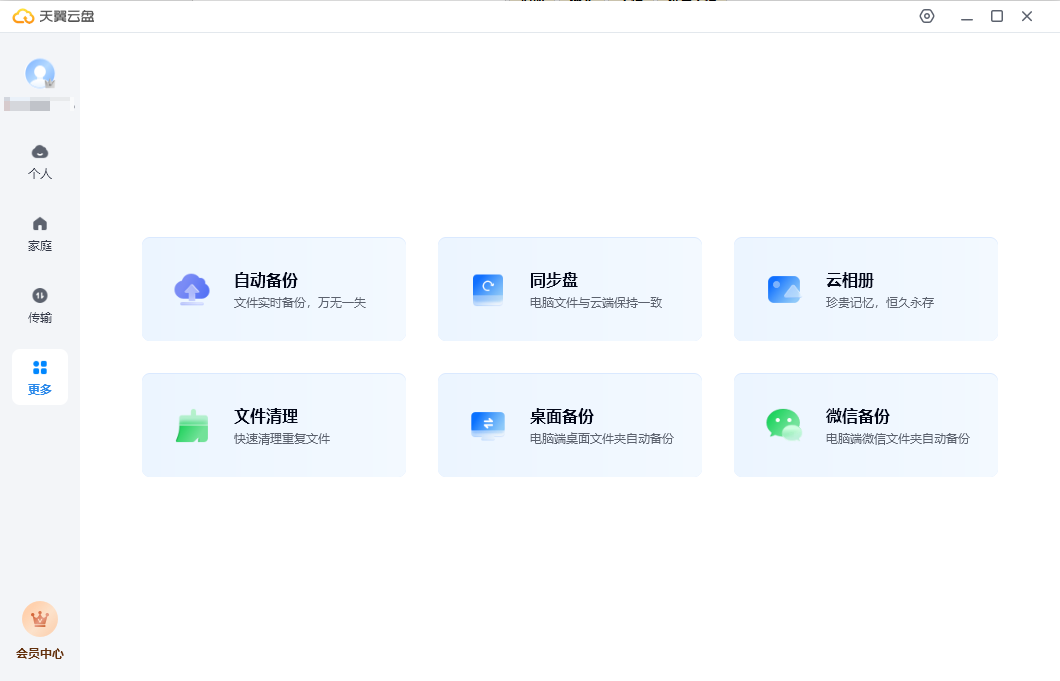Click text 电脑端微信文件夹自动备份
The height and width of the screenshot is (681, 1060).
pos(898,439)
